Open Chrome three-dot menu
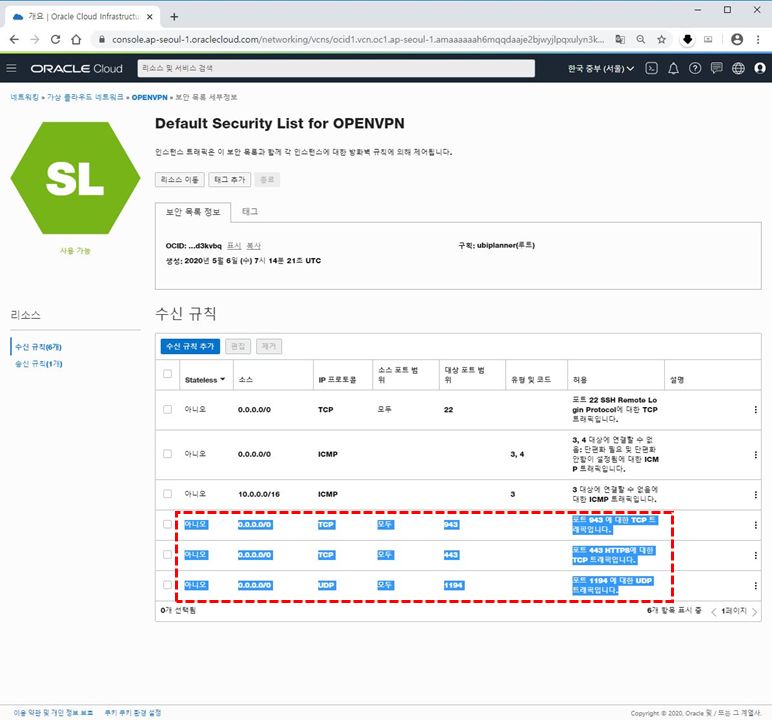Screen dimensions: 772x720 [758, 39]
